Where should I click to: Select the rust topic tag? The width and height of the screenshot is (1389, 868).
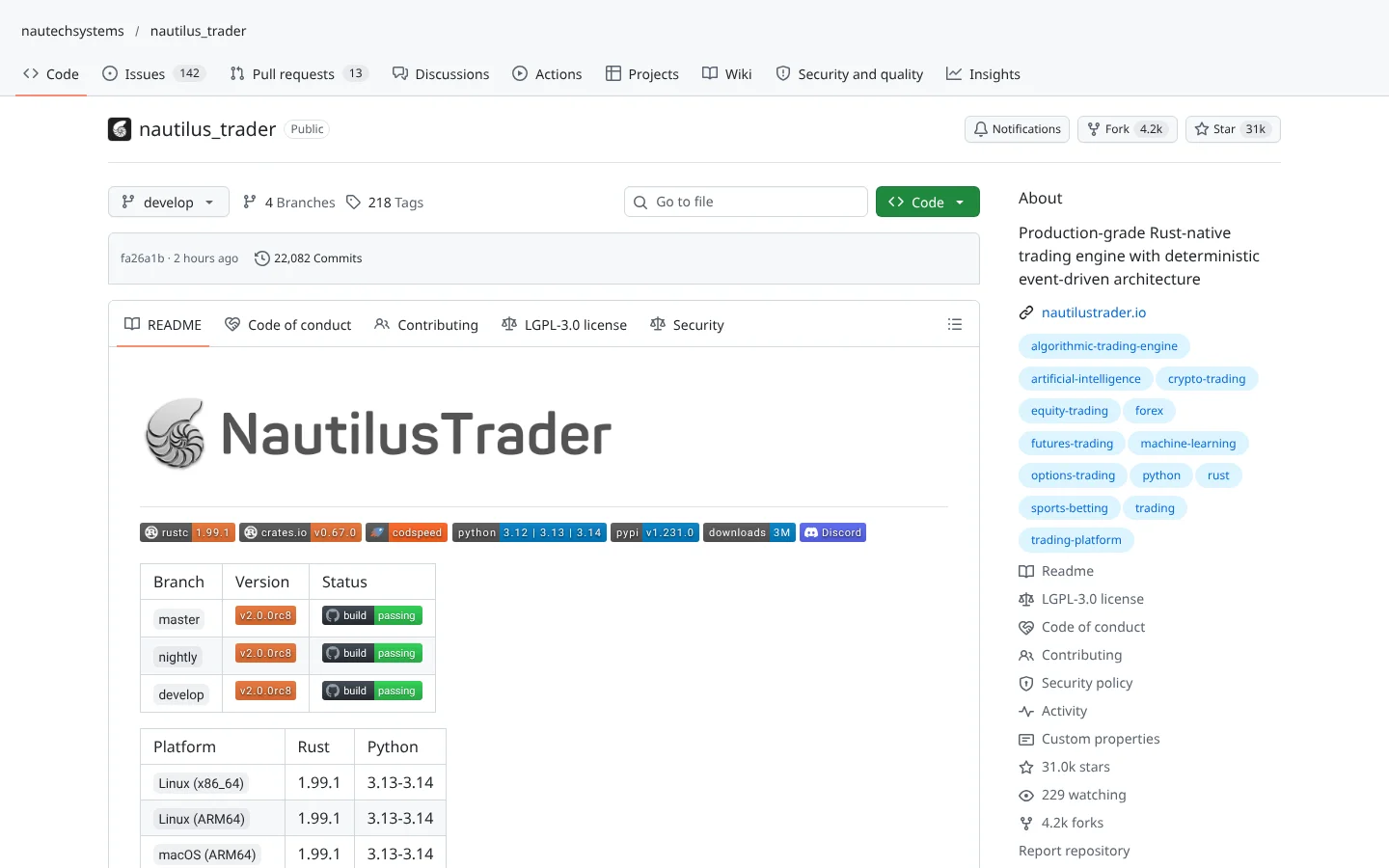click(1218, 475)
